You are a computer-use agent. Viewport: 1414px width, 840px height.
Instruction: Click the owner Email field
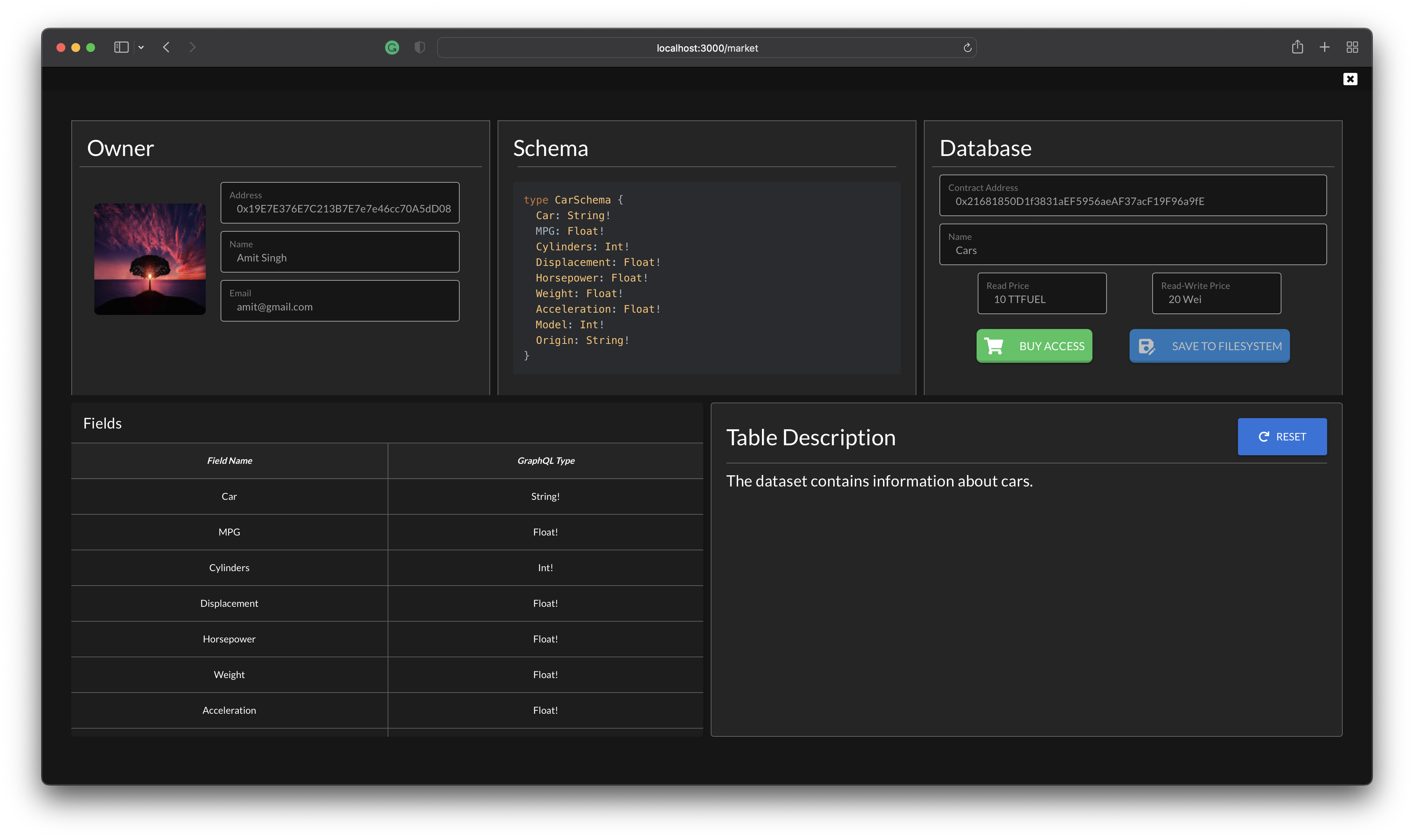[x=339, y=301]
